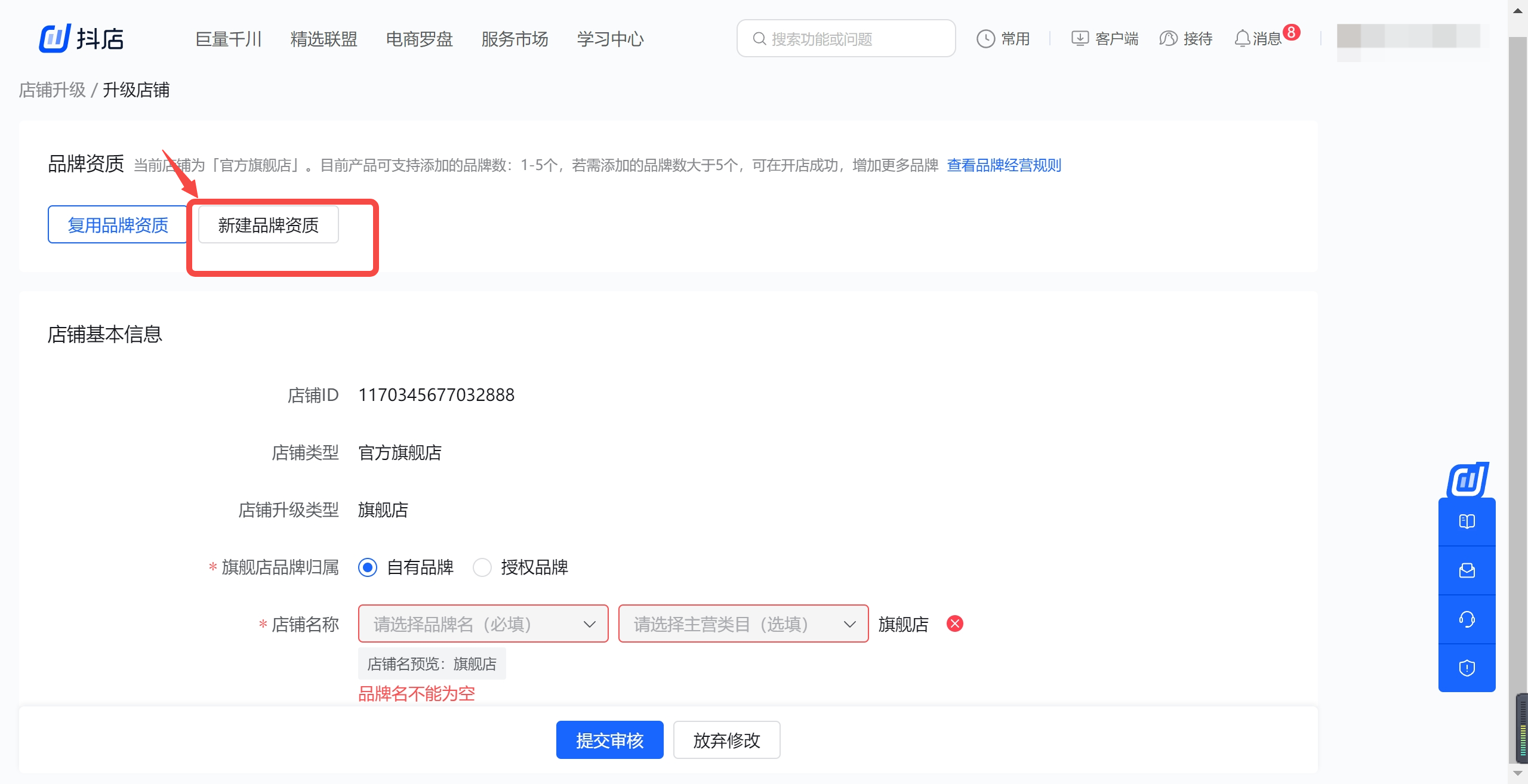Click the red 8 message badge

tap(1292, 32)
